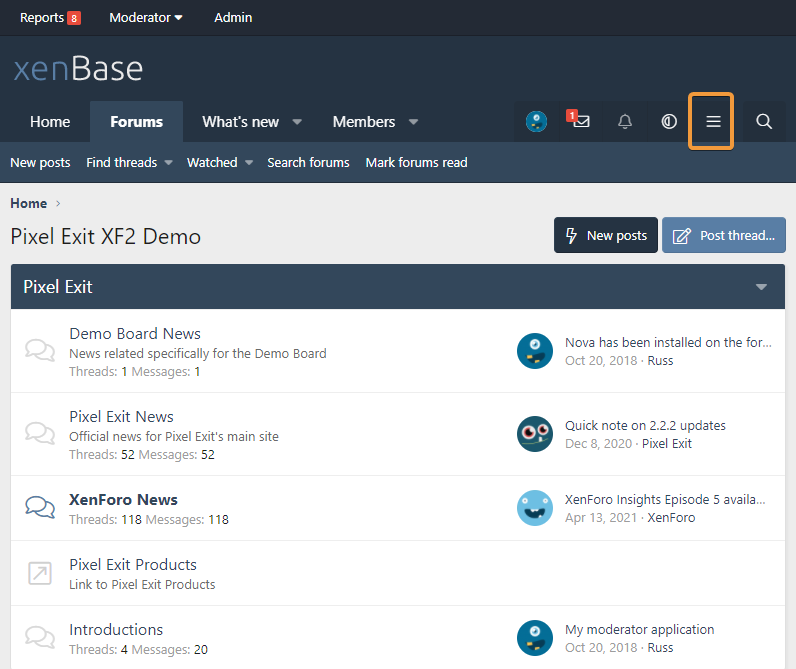The height and width of the screenshot is (669, 796).
Task: Open the Pixel Exit News forum
Action: tap(121, 417)
